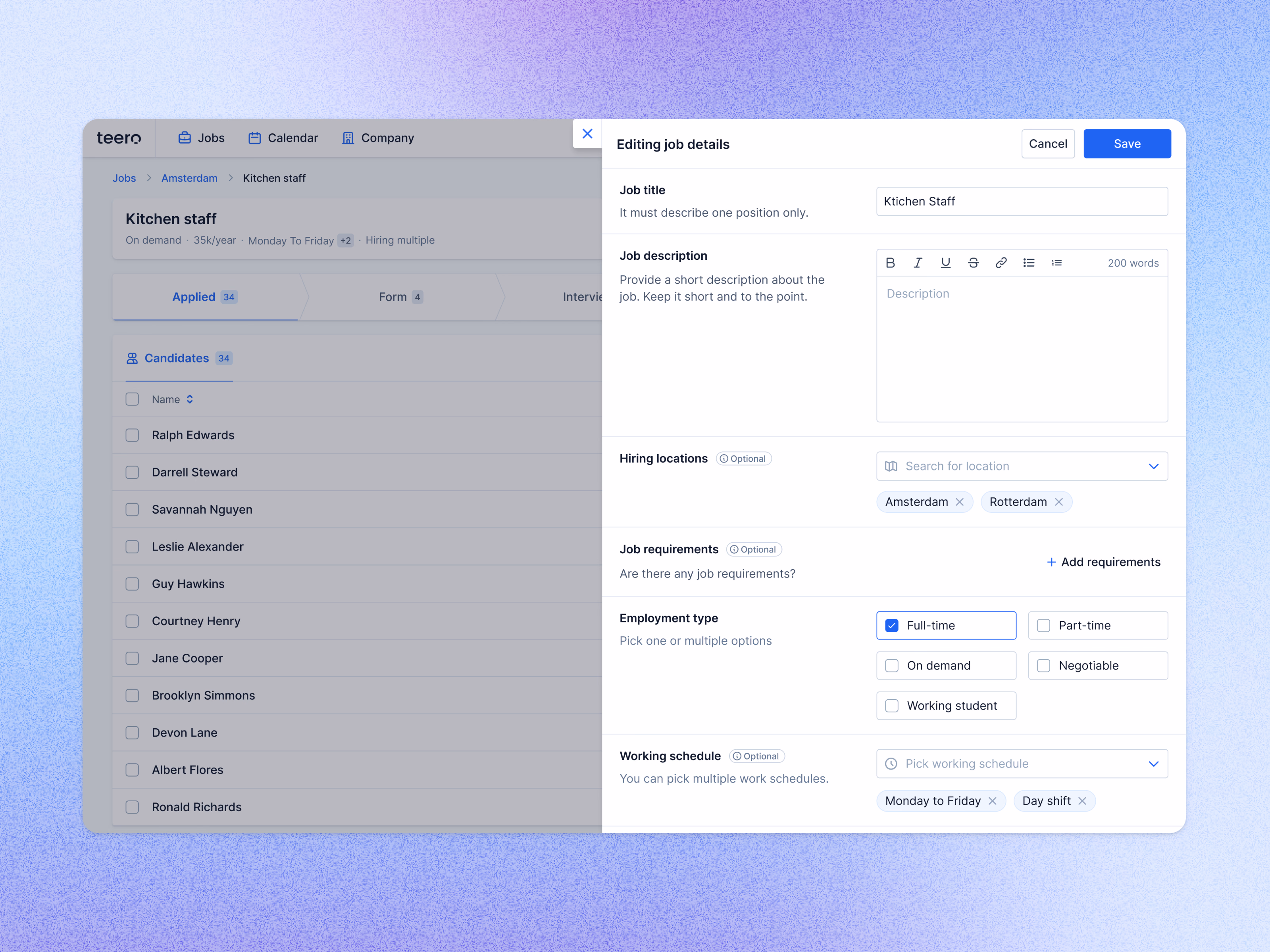Close the editing panel with X icon
This screenshot has width=1270, height=952.
(x=587, y=134)
